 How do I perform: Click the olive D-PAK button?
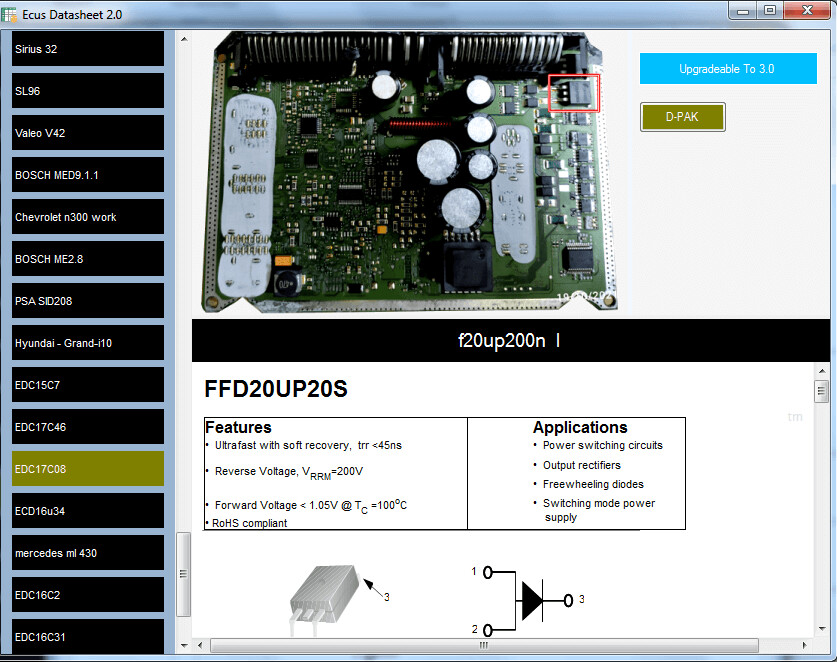682,117
